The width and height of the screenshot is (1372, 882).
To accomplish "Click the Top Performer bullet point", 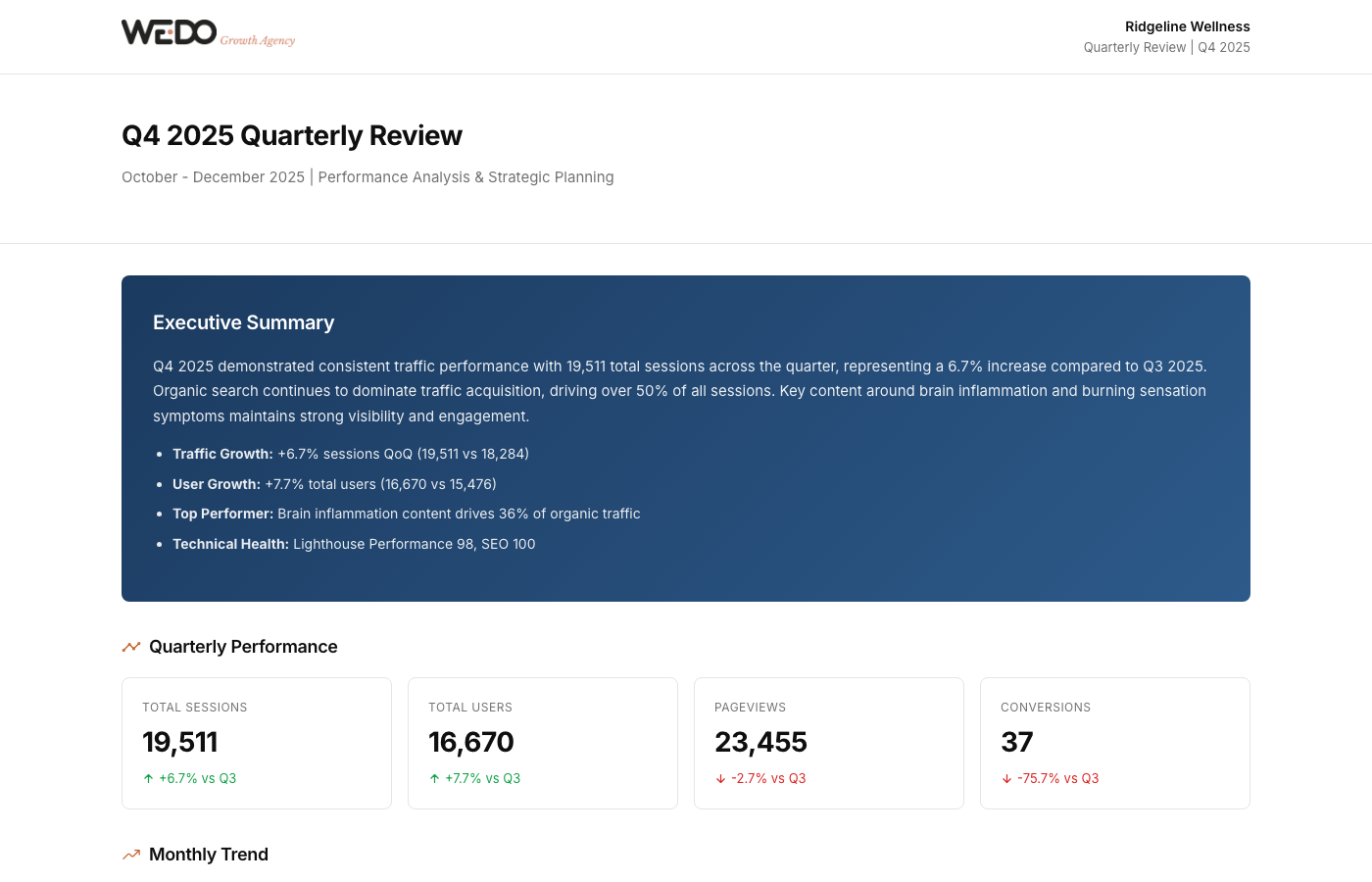I will point(406,514).
